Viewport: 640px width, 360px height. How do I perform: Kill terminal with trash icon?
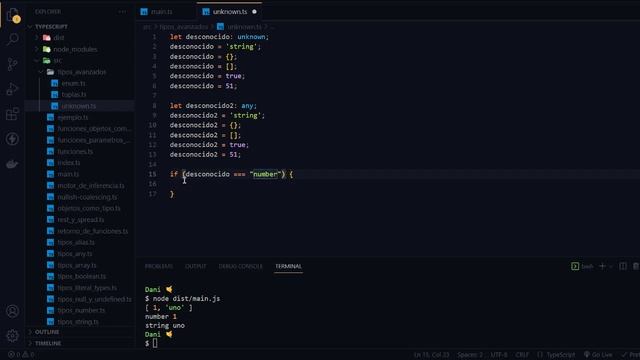(636, 266)
